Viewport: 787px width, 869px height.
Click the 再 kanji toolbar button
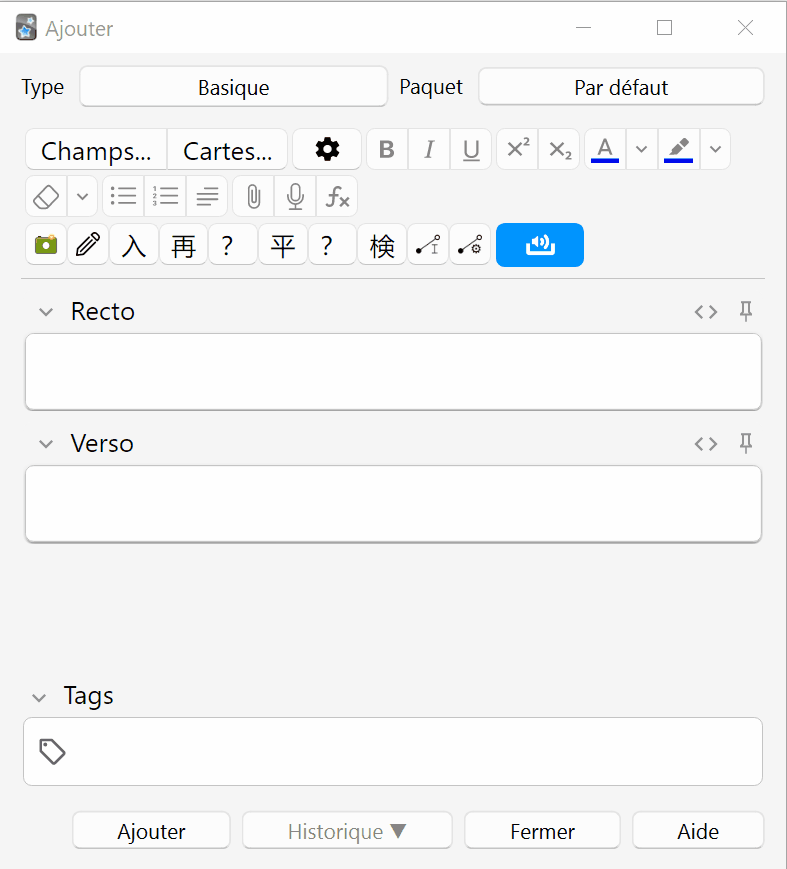(183, 244)
